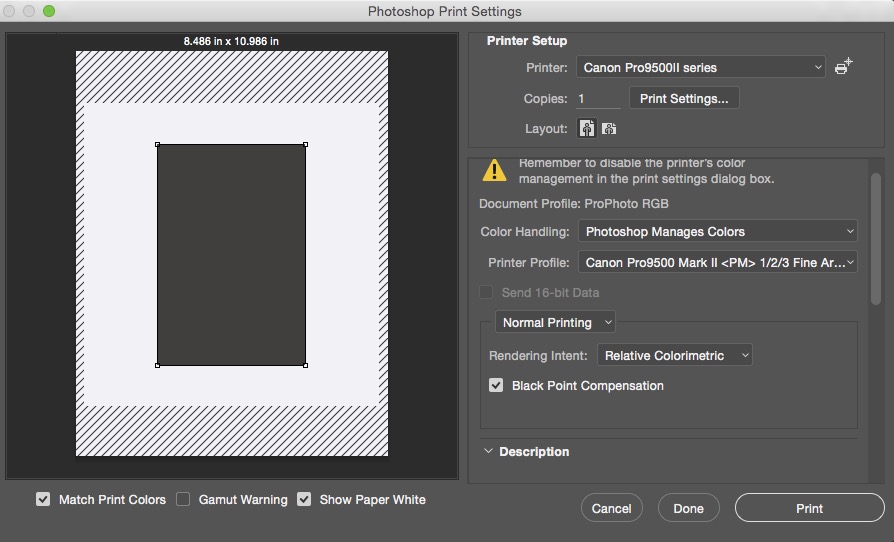894x542 pixels.
Task: Click the Copies input field
Action: click(597, 99)
